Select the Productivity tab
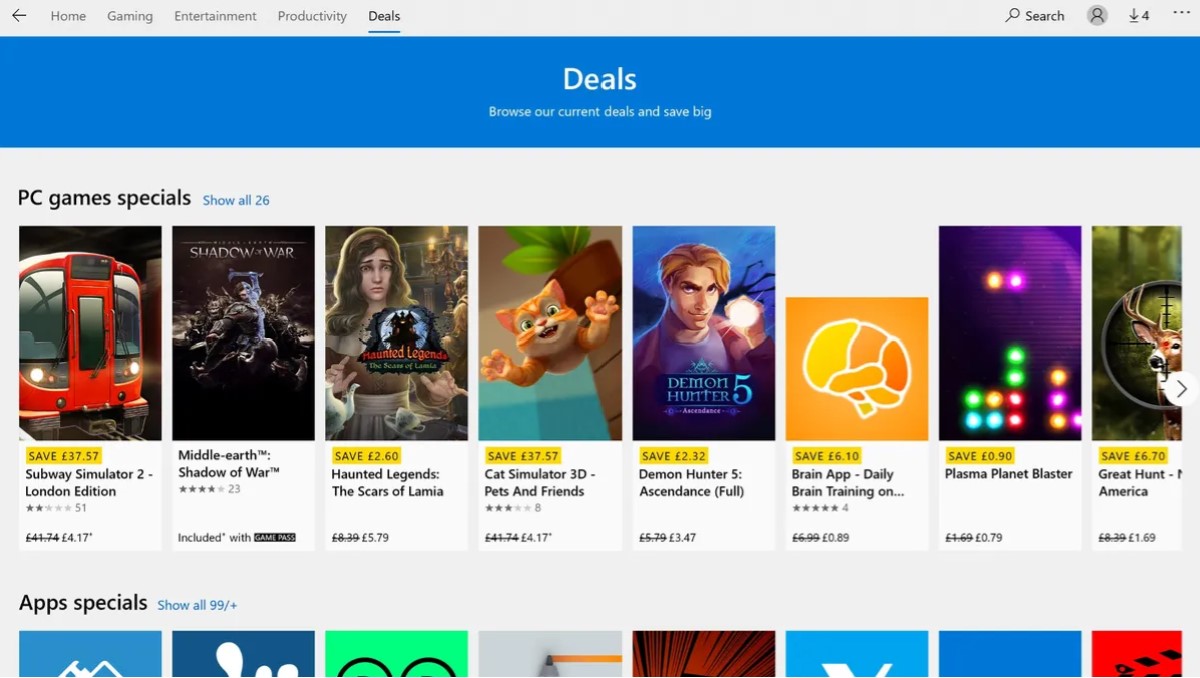The width and height of the screenshot is (1200, 678). click(x=311, y=15)
